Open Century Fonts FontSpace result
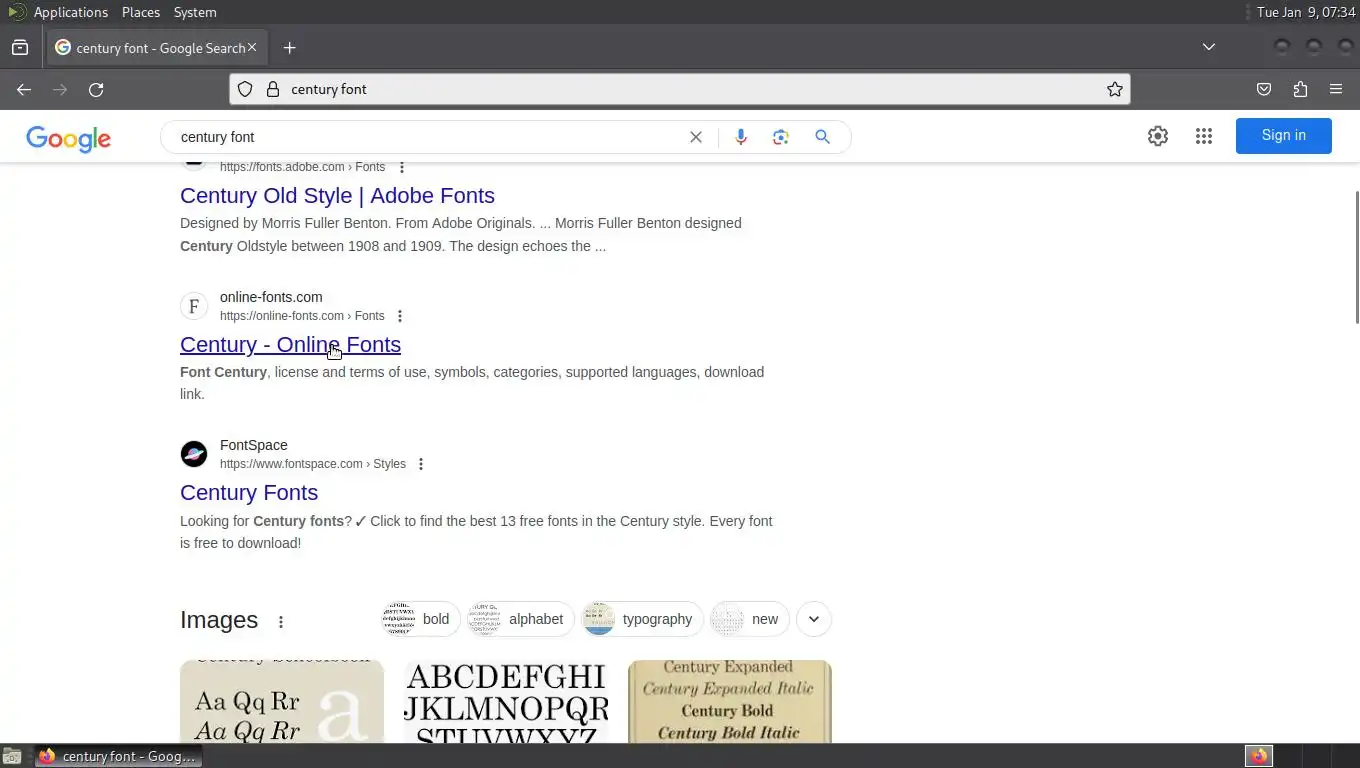Viewport: 1360px width, 768px height. [x=249, y=492]
